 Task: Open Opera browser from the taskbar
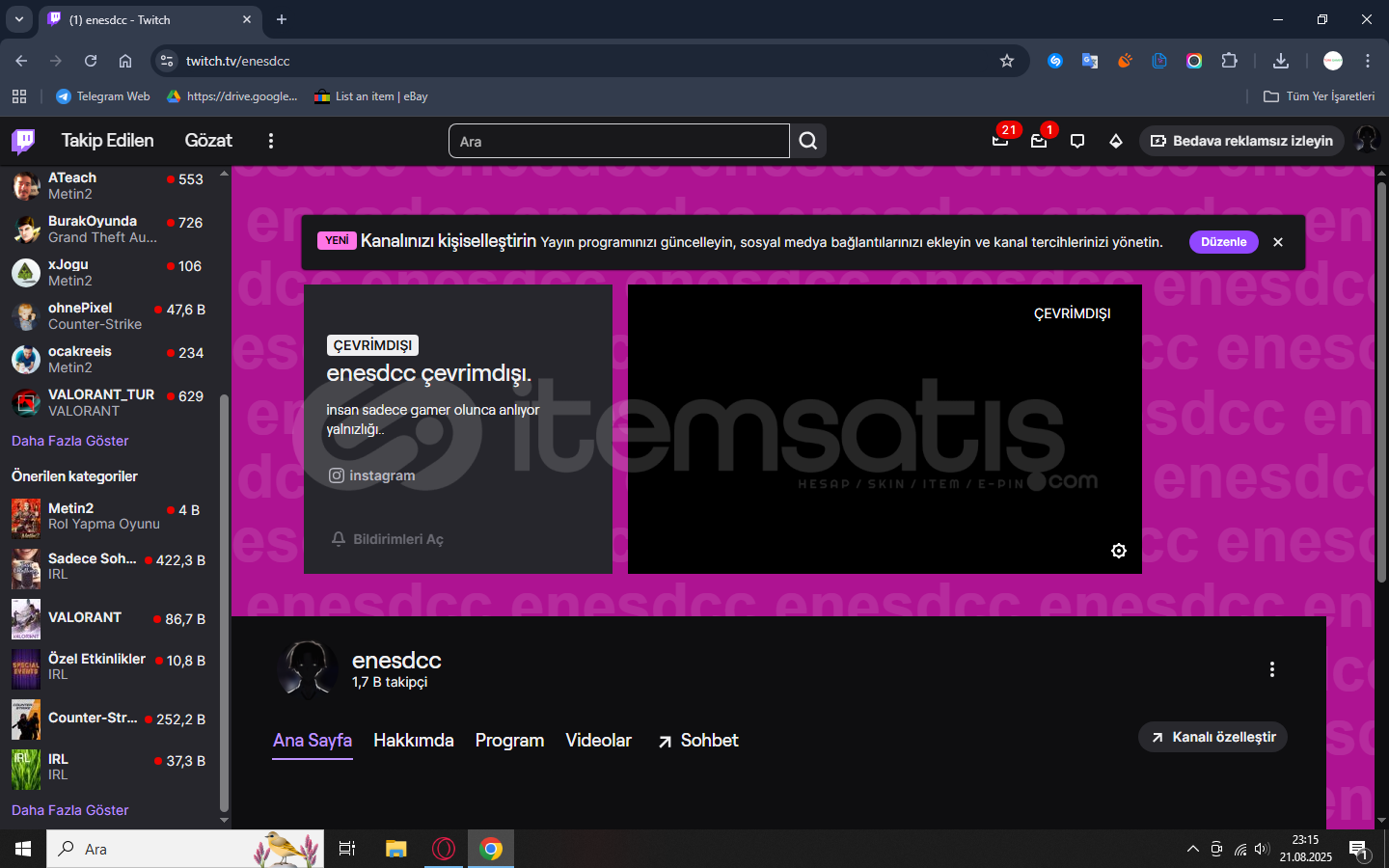[x=444, y=849]
